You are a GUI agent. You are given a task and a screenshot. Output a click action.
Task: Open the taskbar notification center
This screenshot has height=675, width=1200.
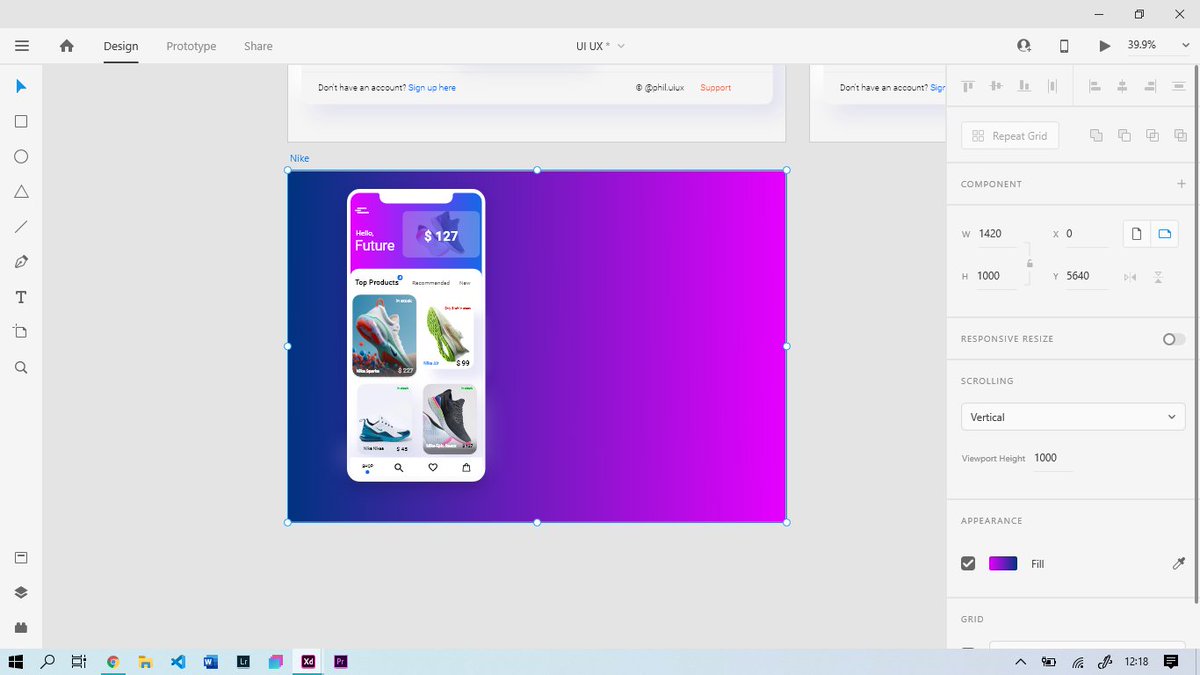click(1171, 662)
